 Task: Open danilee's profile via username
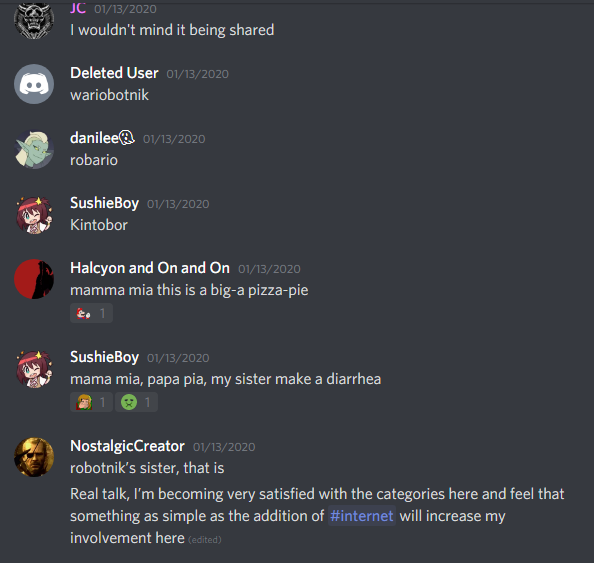point(94,138)
